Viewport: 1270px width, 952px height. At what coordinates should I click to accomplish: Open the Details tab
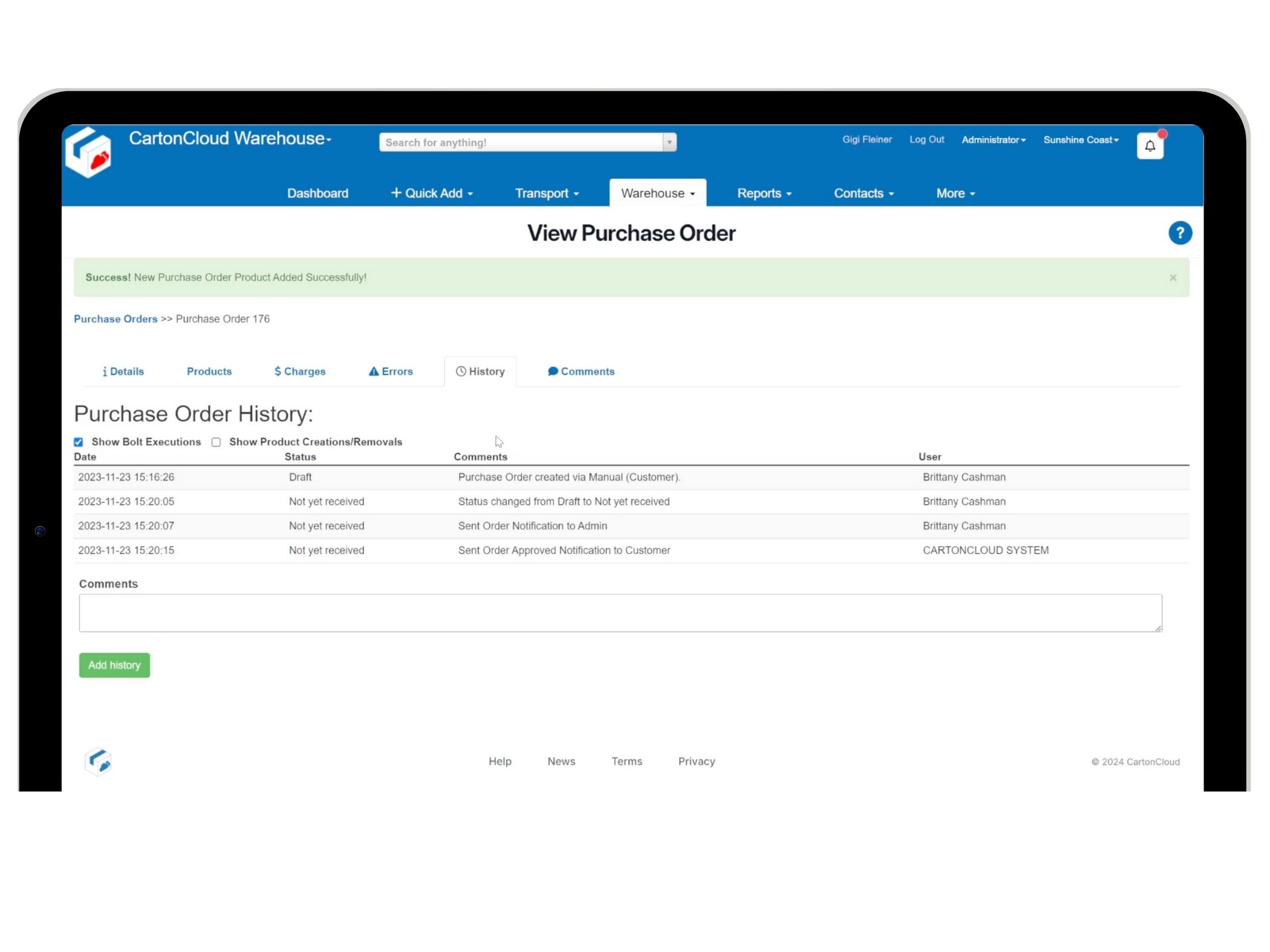123,371
